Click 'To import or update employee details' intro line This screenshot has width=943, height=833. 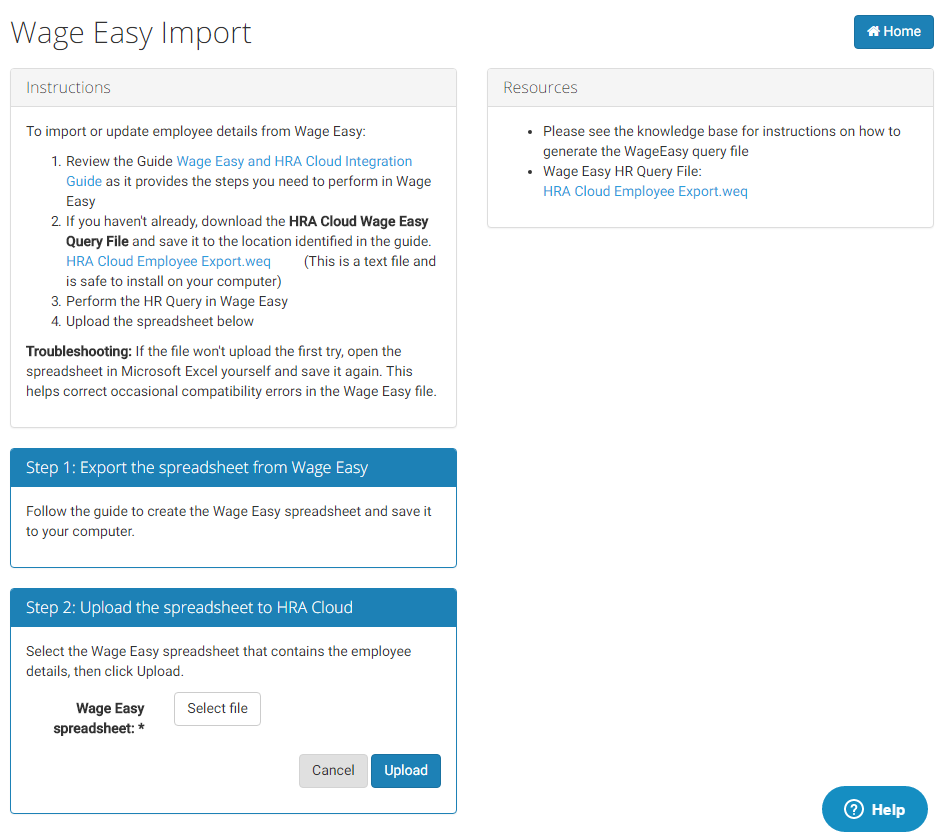(x=195, y=131)
